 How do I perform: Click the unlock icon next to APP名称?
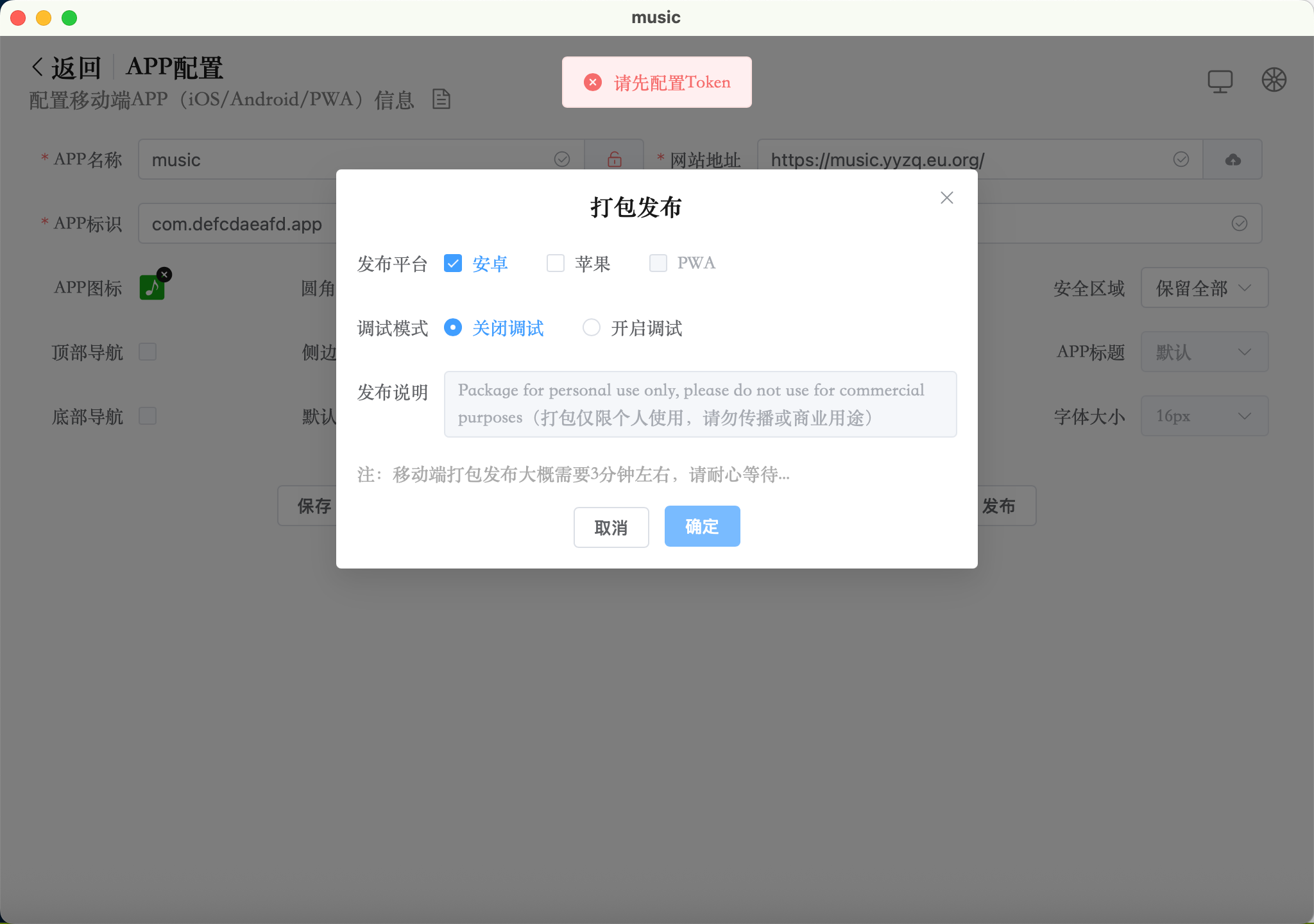(x=614, y=159)
